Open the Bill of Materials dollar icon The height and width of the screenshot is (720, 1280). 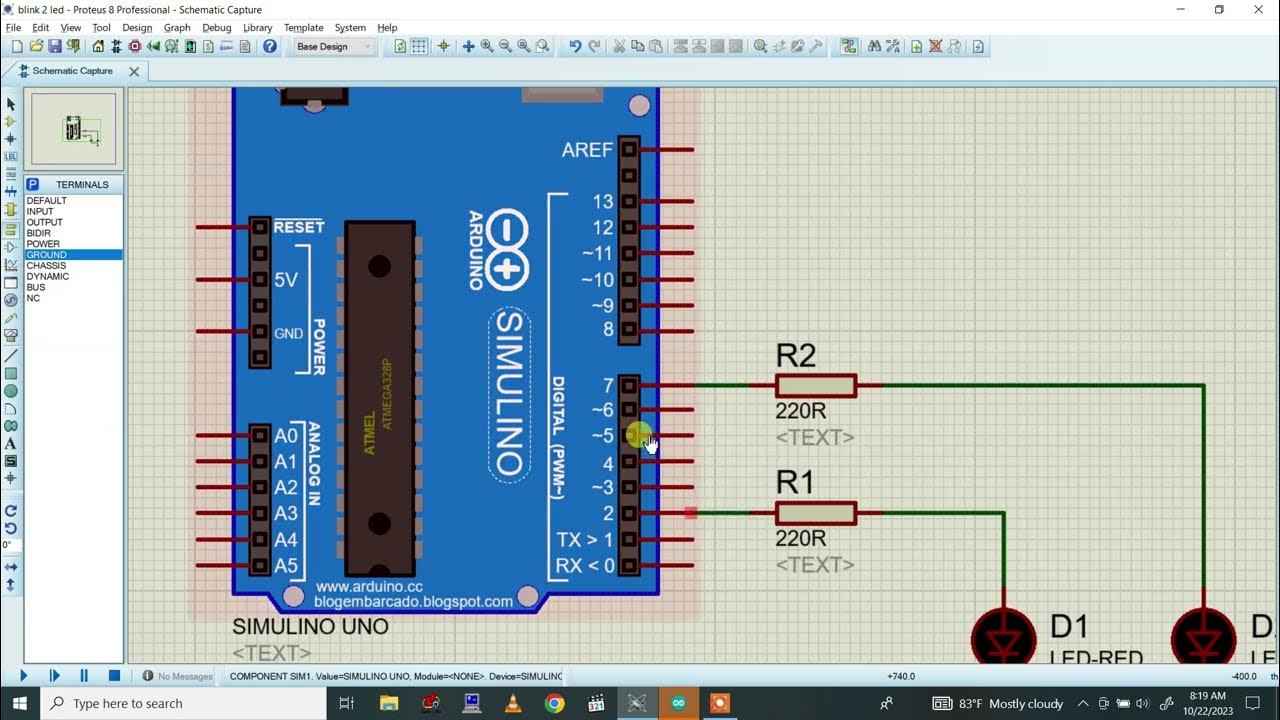click(x=208, y=46)
